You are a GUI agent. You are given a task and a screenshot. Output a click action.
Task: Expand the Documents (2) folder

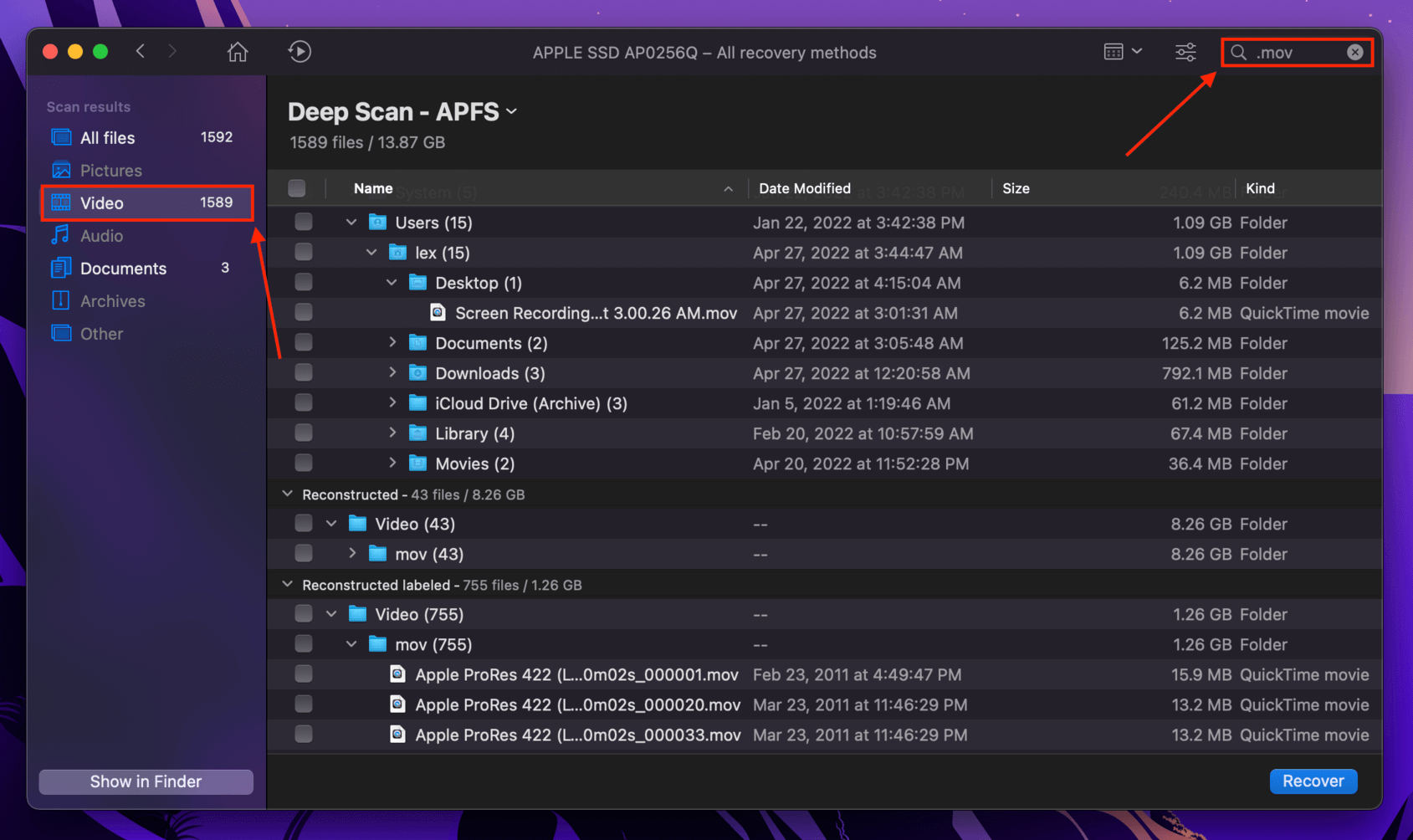pyautogui.click(x=392, y=342)
